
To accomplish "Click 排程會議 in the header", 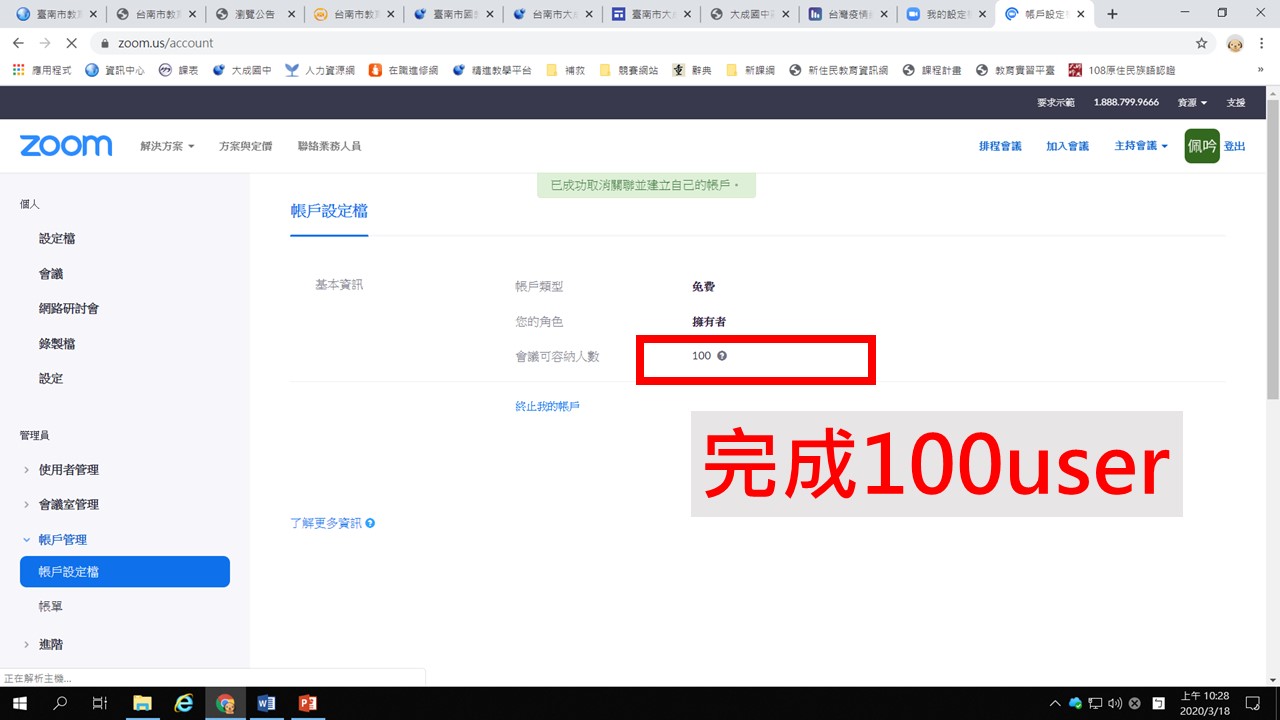I will point(1000,146).
